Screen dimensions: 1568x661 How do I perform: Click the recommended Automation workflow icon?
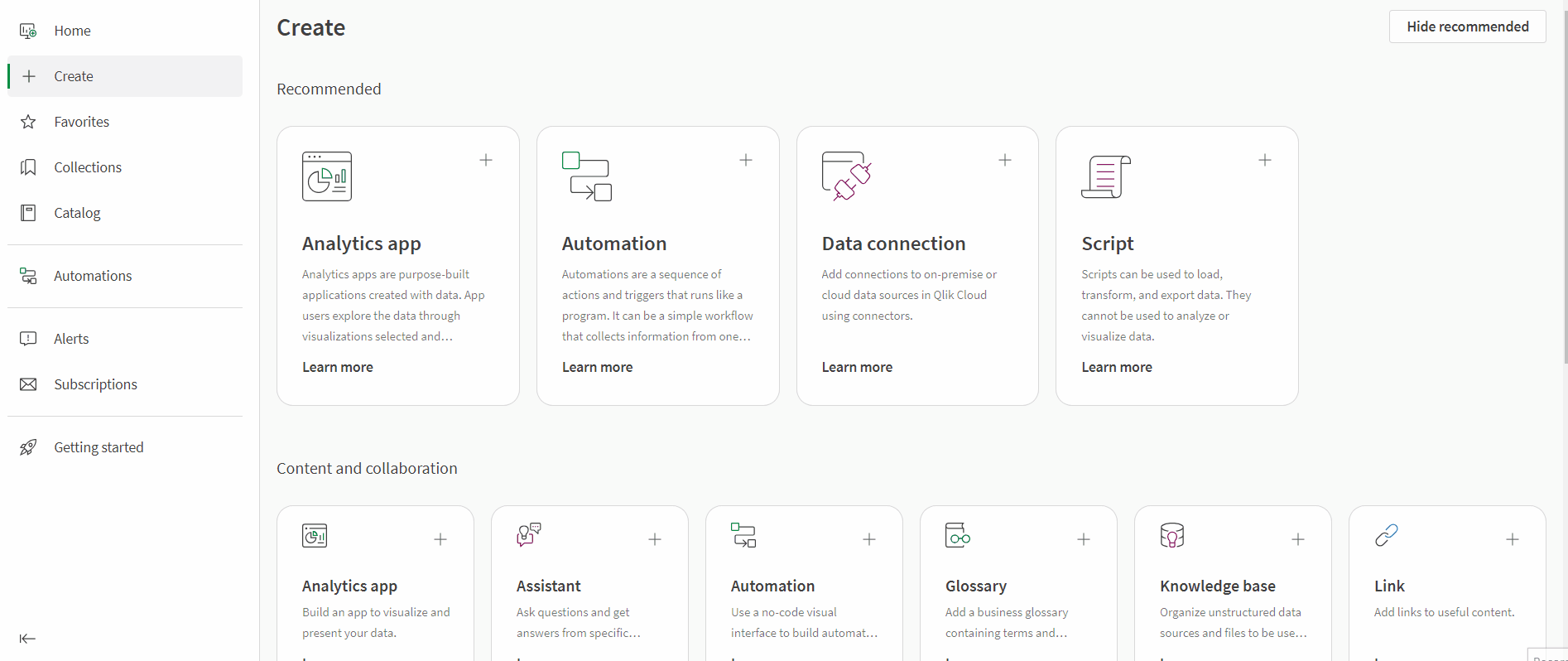(587, 176)
